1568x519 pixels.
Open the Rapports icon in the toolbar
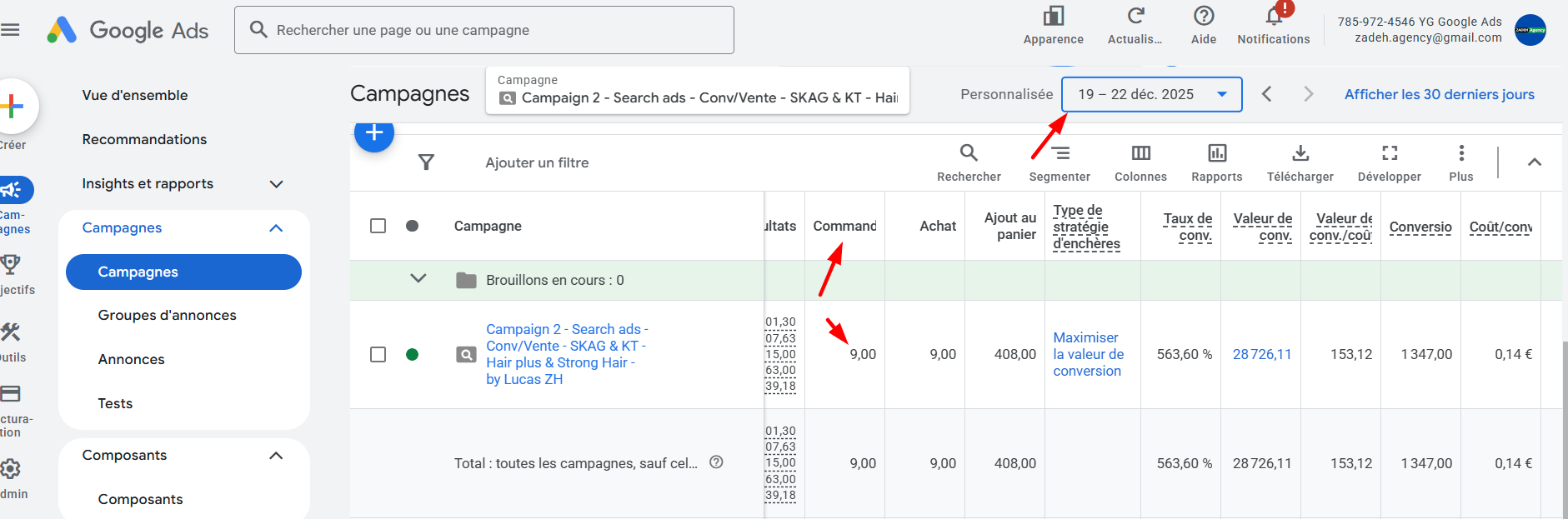[x=1216, y=154]
